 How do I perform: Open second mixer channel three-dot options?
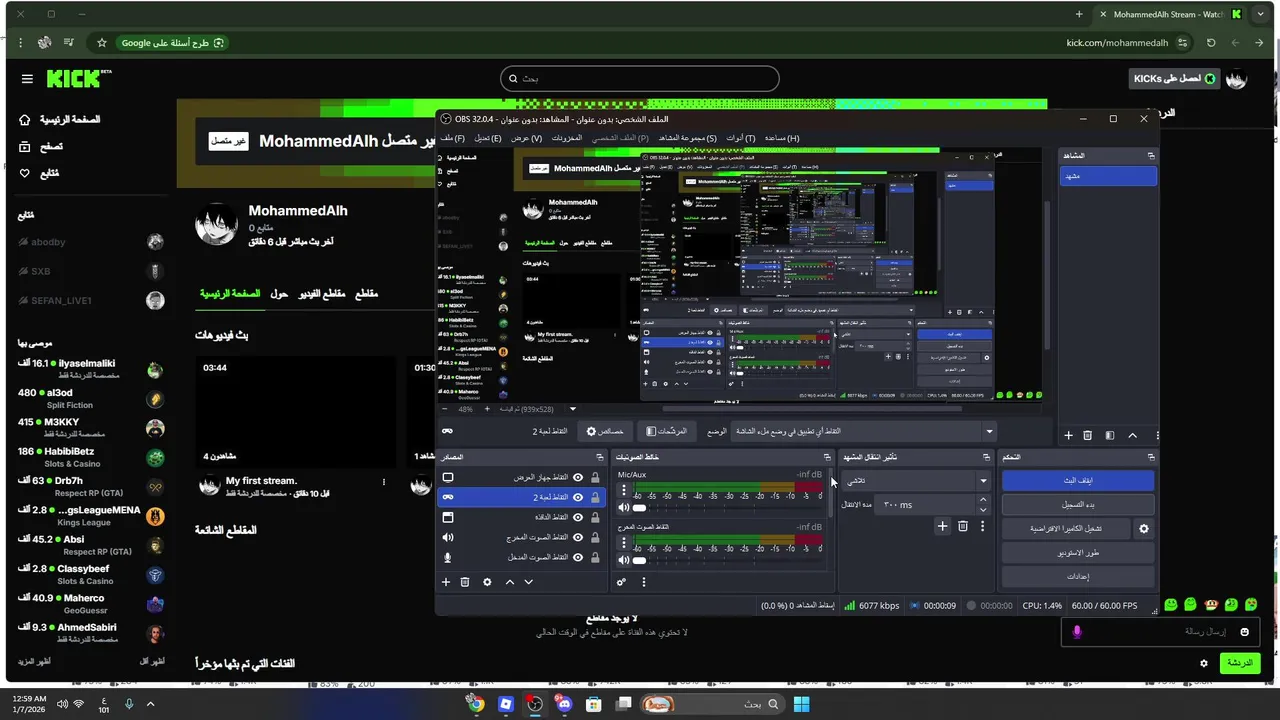tap(624, 543)
